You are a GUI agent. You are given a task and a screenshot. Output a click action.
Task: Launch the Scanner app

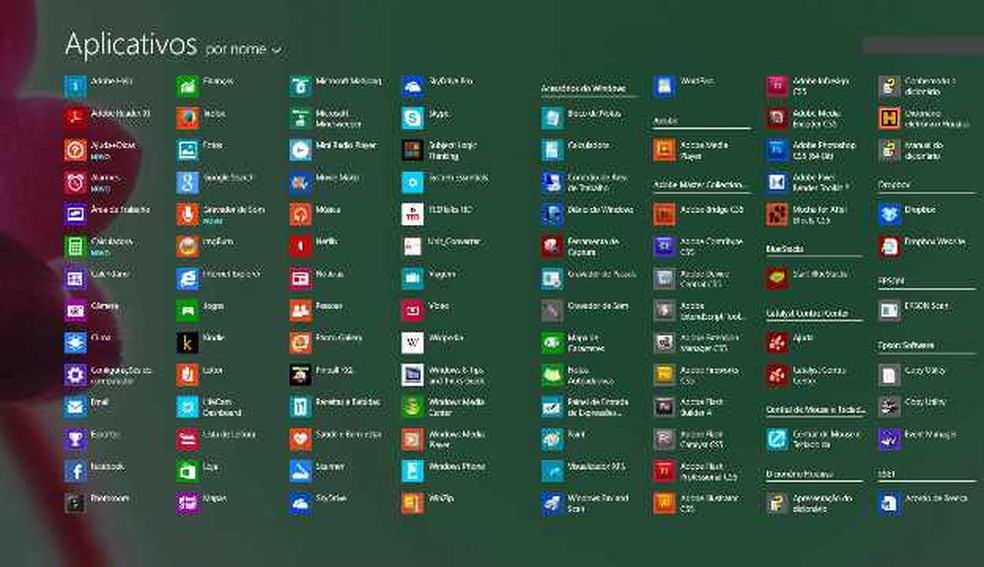tap(317, 471)
